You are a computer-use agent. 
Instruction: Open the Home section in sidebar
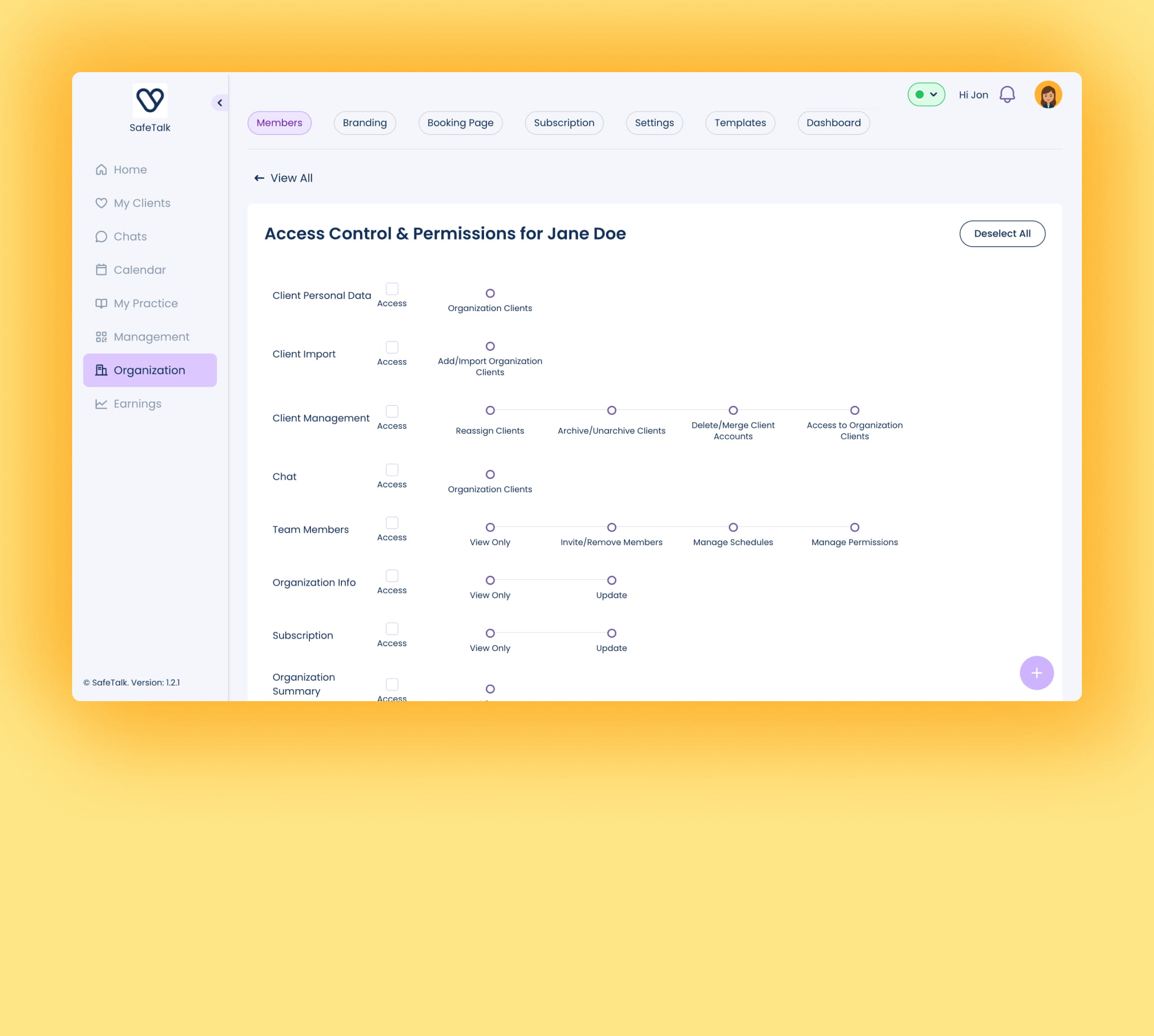tap(130, 169)
